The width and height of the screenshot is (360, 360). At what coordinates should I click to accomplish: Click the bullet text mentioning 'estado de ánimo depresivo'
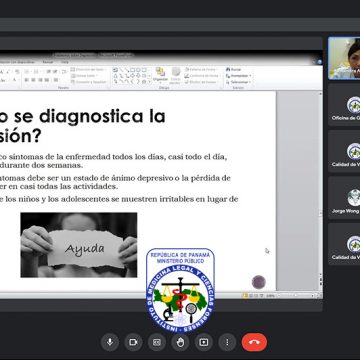click(115, 182)
